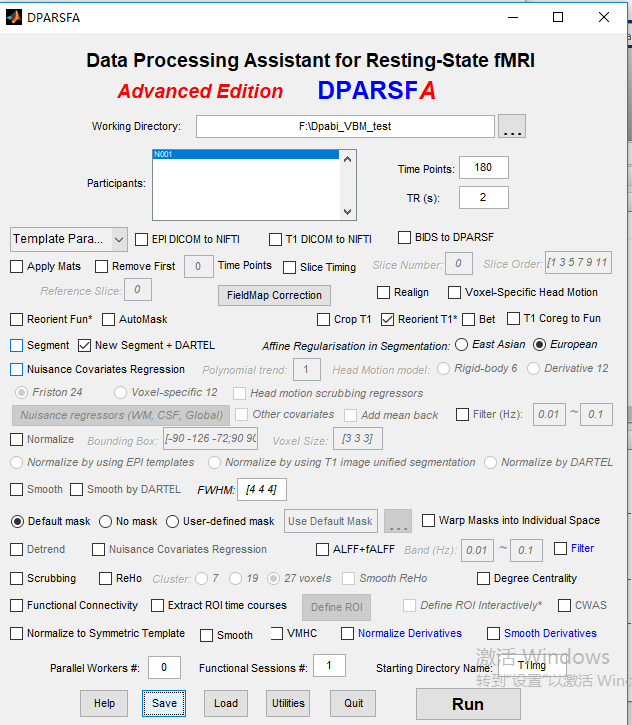Check Voxel-Specific Head Motion
The height and width of the screenshot is (725, 632).
click(x=454, y=293)
